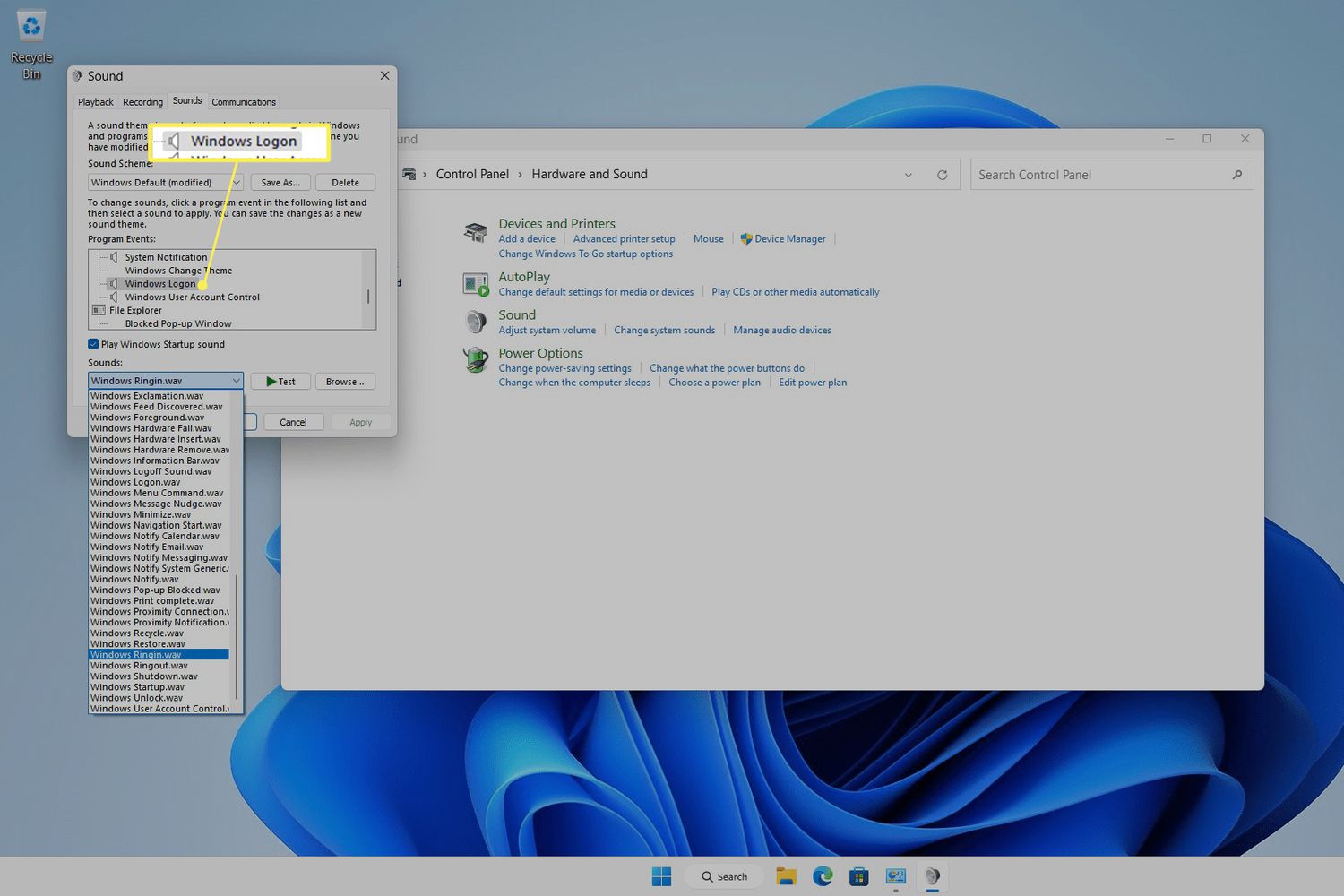
Task: Click the Sound speaker category icon
Action: pyautogui.click(x=475, y=322)
